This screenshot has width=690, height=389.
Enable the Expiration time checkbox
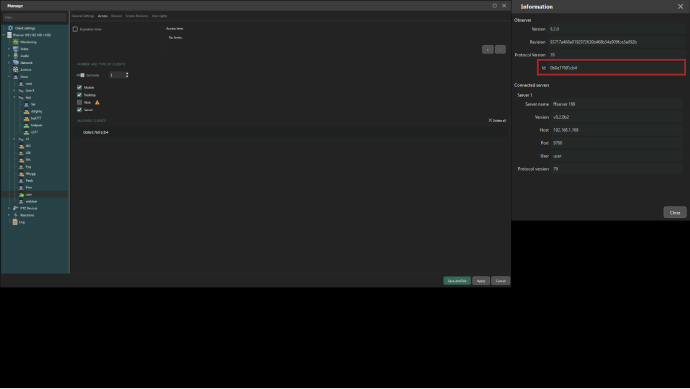(75, 29)
